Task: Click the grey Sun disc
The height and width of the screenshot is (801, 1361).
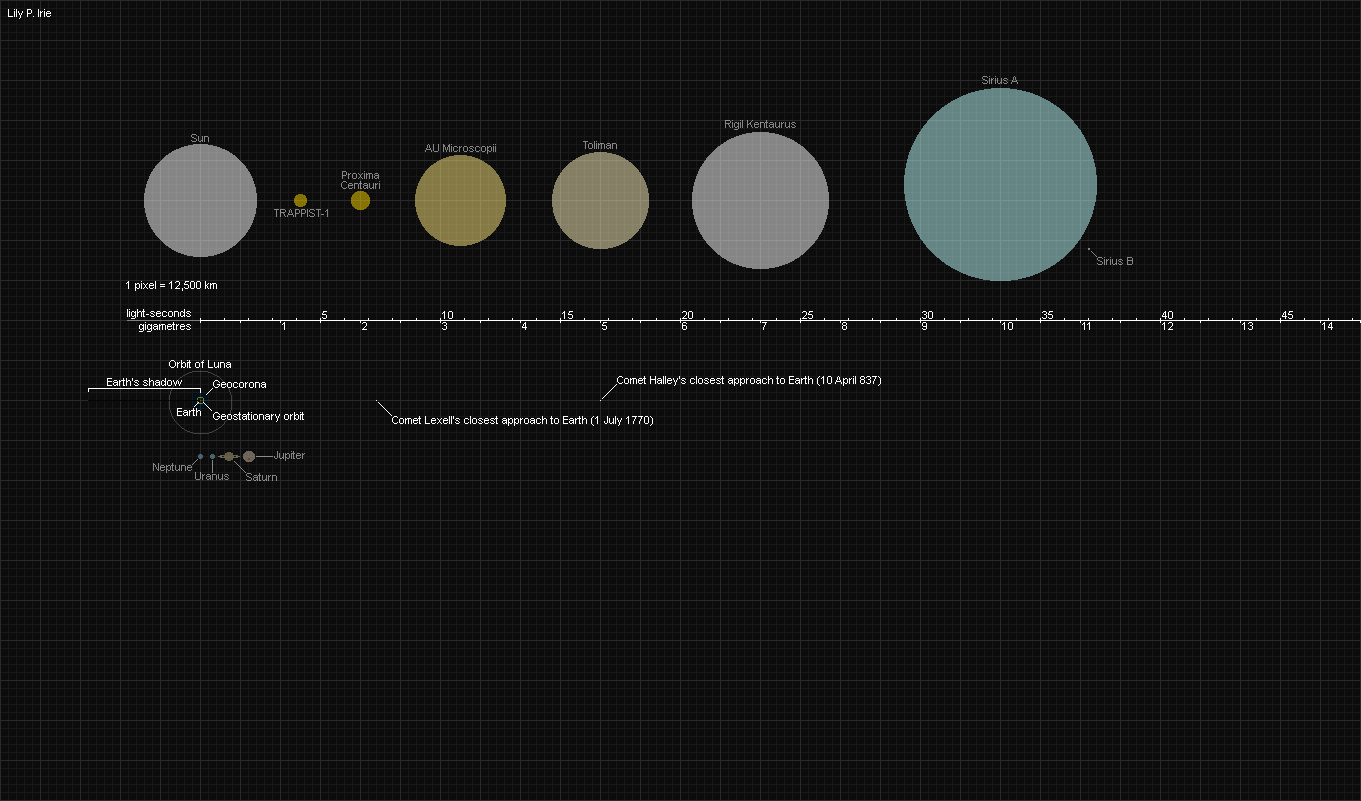Action: 200,200
